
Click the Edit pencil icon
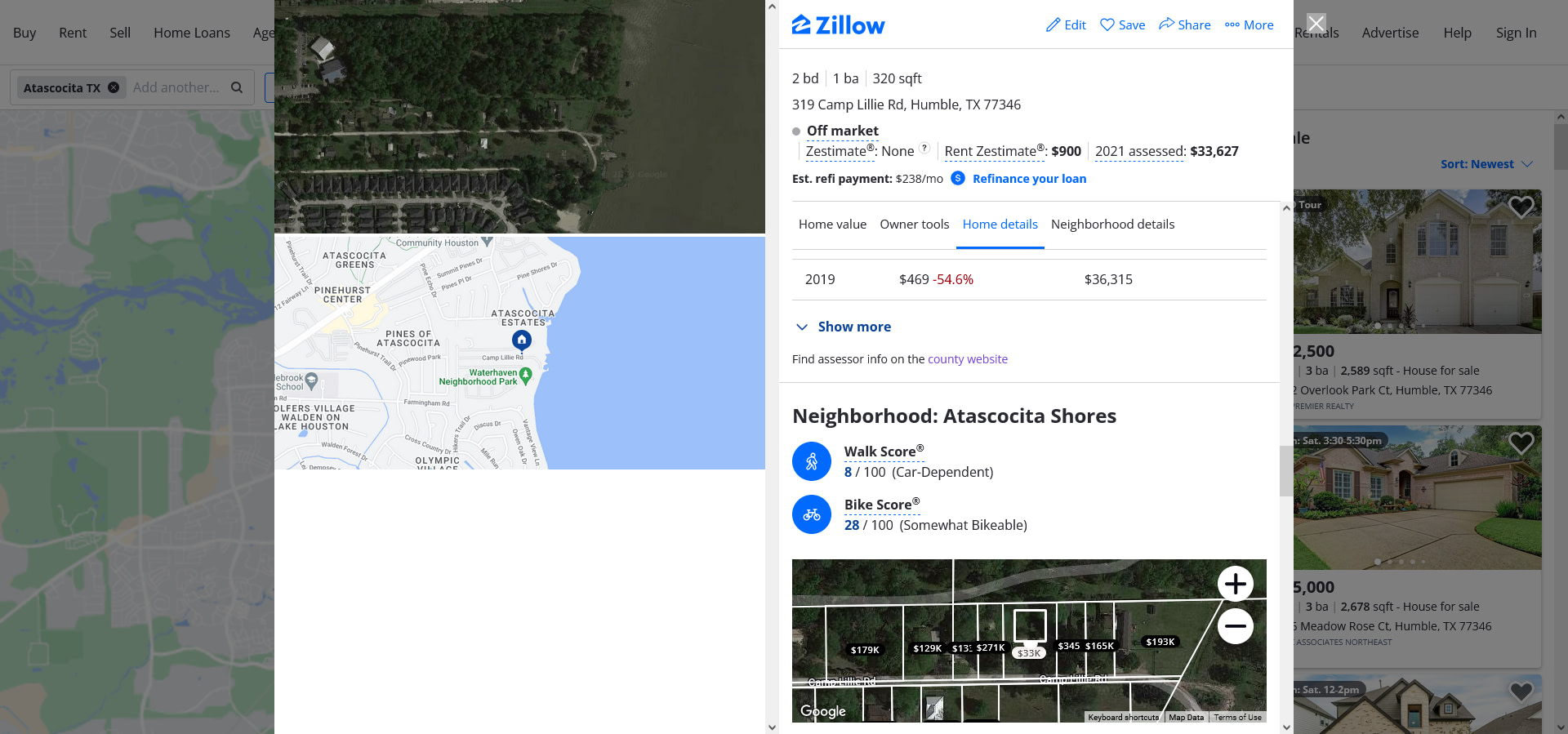coord(1053,25)
